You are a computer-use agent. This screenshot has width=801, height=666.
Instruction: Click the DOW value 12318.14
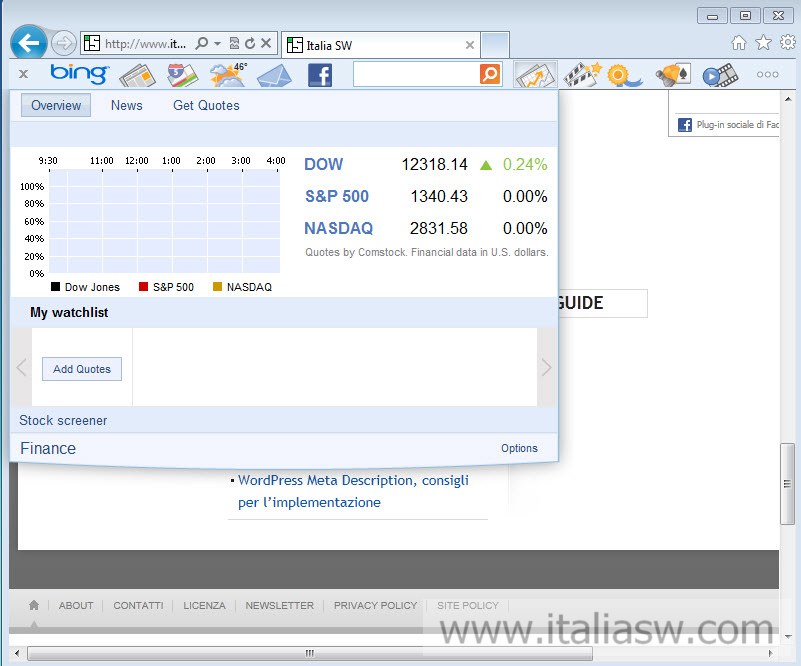click(x=435, y=164)
